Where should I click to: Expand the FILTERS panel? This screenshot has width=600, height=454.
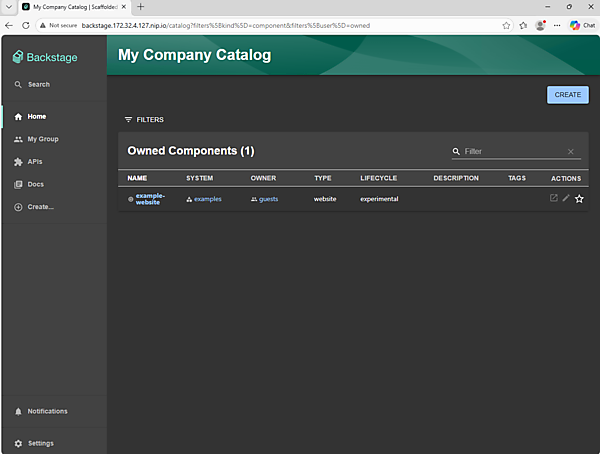click(x=144, y=119)
